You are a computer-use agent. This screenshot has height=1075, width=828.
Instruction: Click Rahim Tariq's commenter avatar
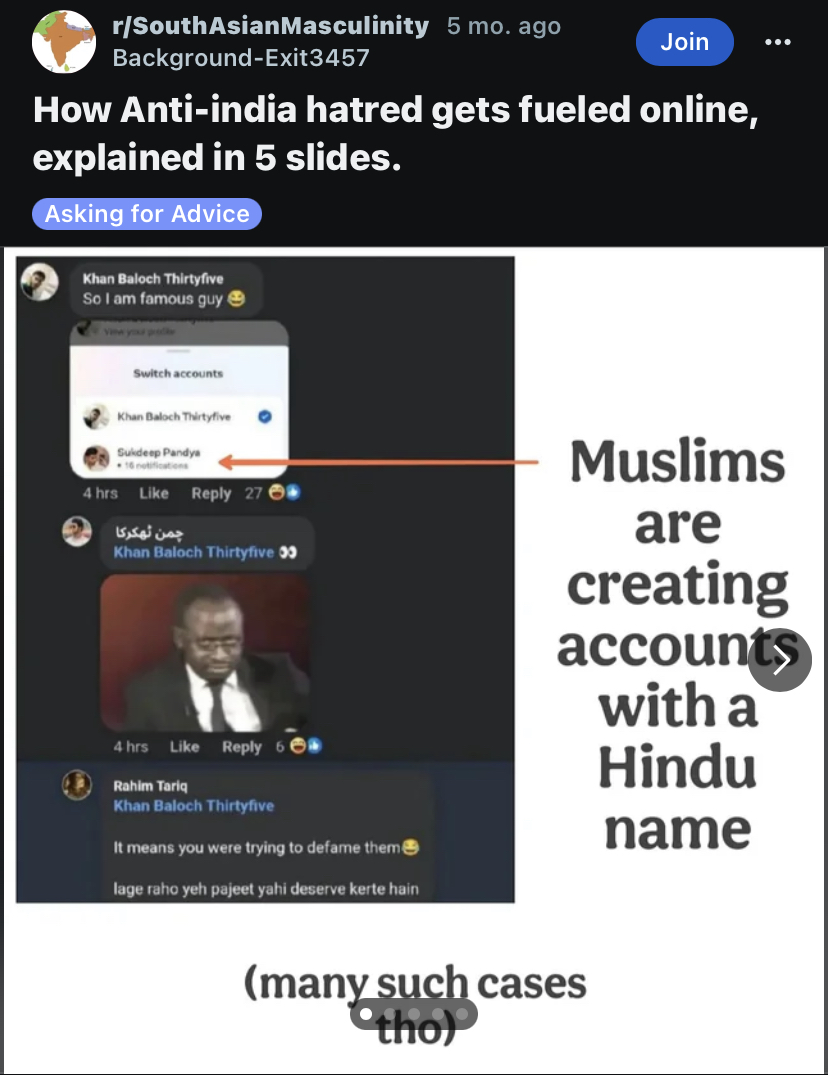click(x=77, y=785)
